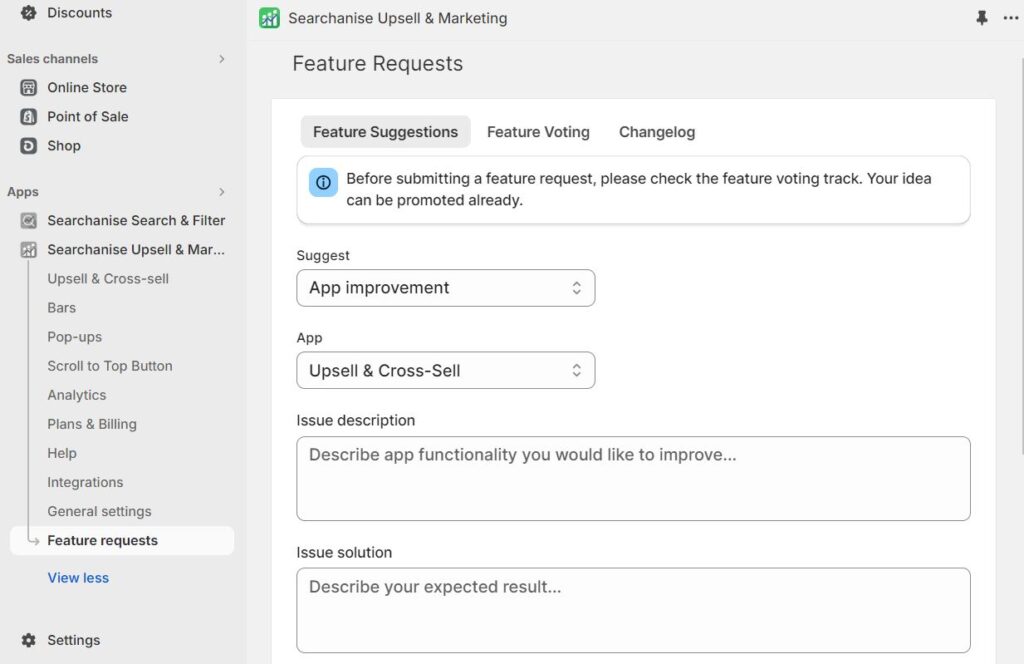Open the Changelog tab

coord(656,131)
